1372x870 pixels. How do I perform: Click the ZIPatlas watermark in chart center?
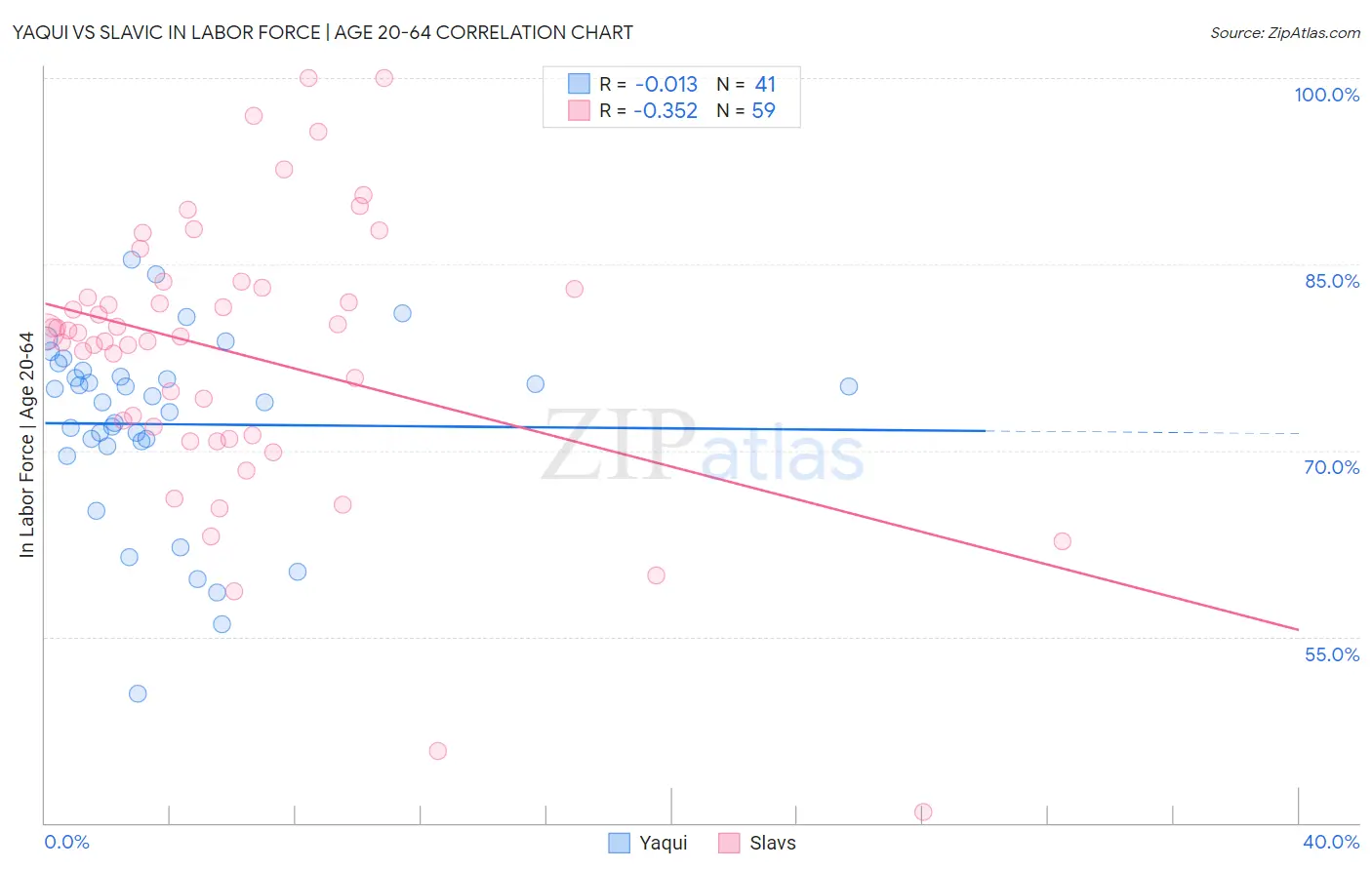tap(703, 446)
